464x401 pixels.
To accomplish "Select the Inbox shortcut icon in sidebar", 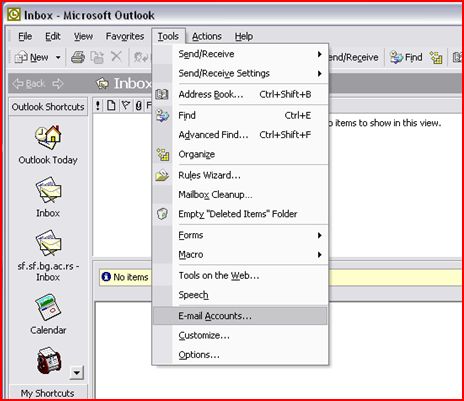I will click(48, 190).
